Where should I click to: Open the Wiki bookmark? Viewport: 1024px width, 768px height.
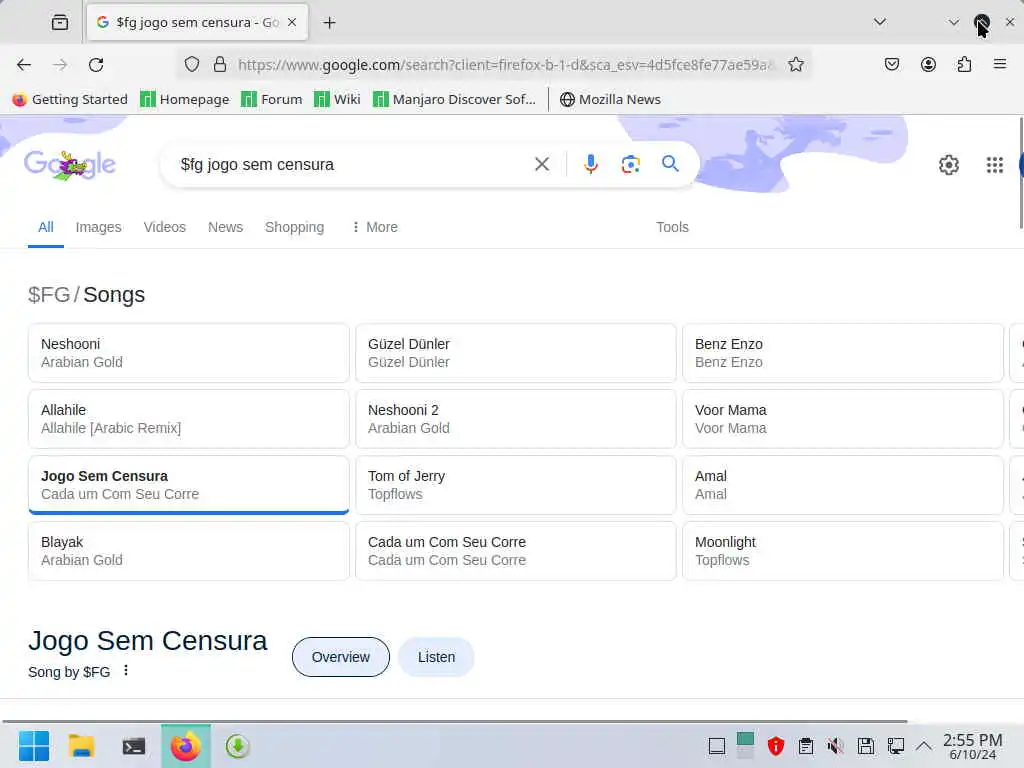tap(337, 99)
